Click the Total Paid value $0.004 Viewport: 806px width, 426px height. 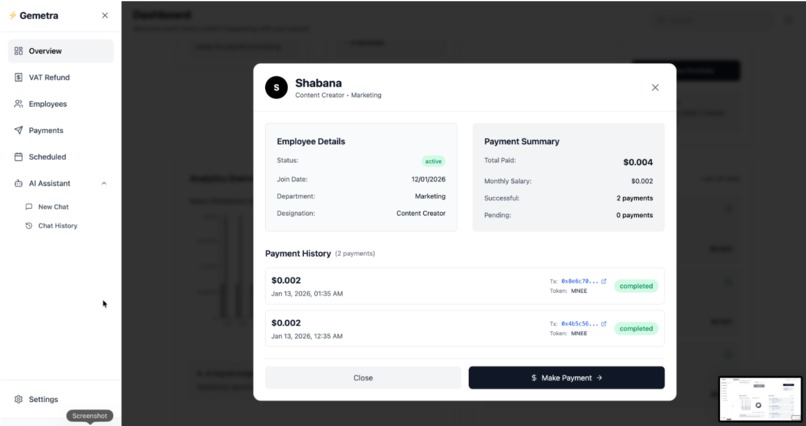[x=638, y=162]
